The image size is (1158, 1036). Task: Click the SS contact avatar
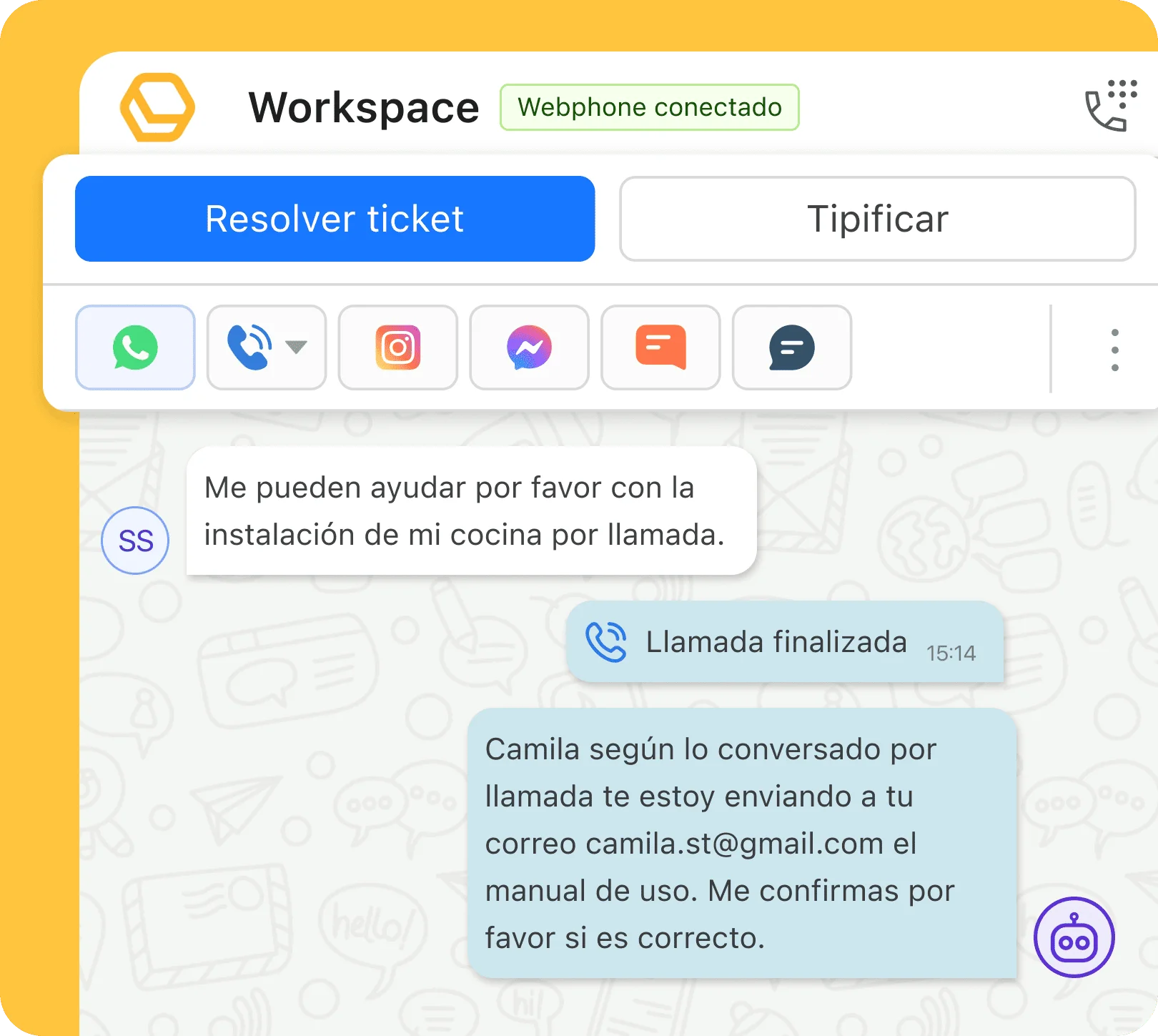[x=135, y=541]
